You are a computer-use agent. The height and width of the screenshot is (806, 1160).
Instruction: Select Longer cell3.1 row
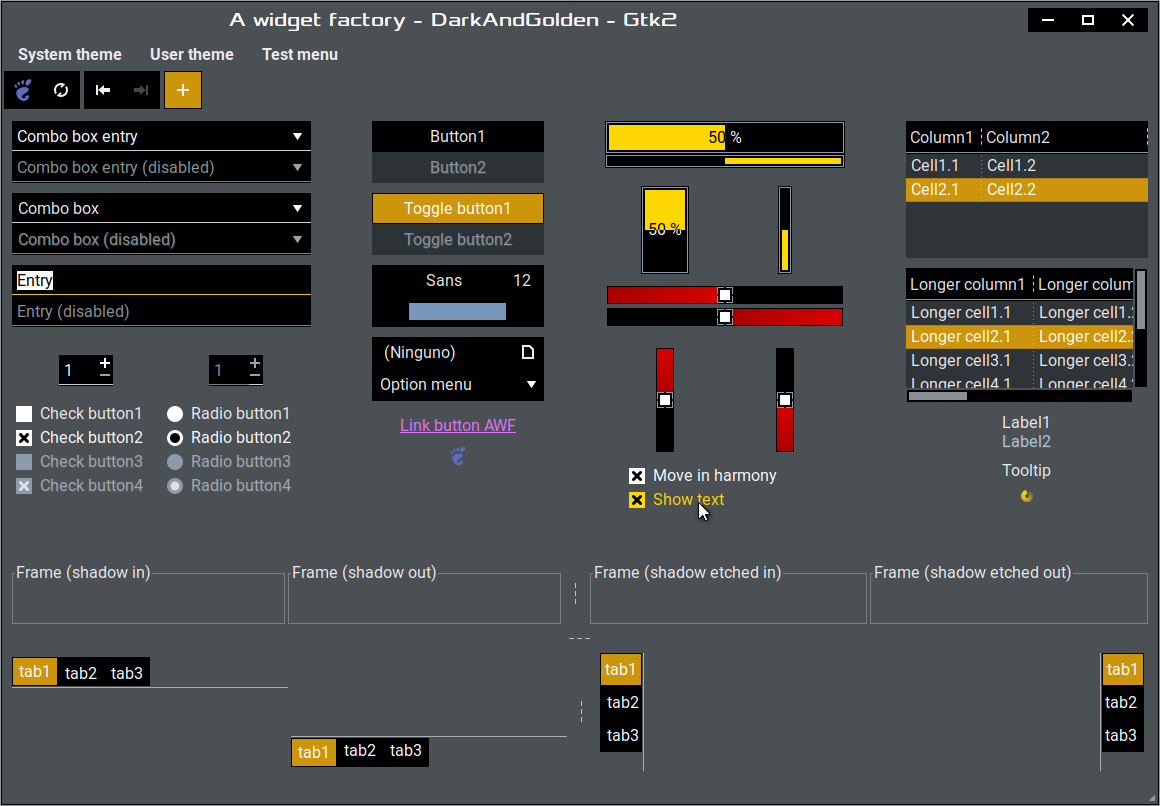pyautogui.click(x=1019, y=360)
